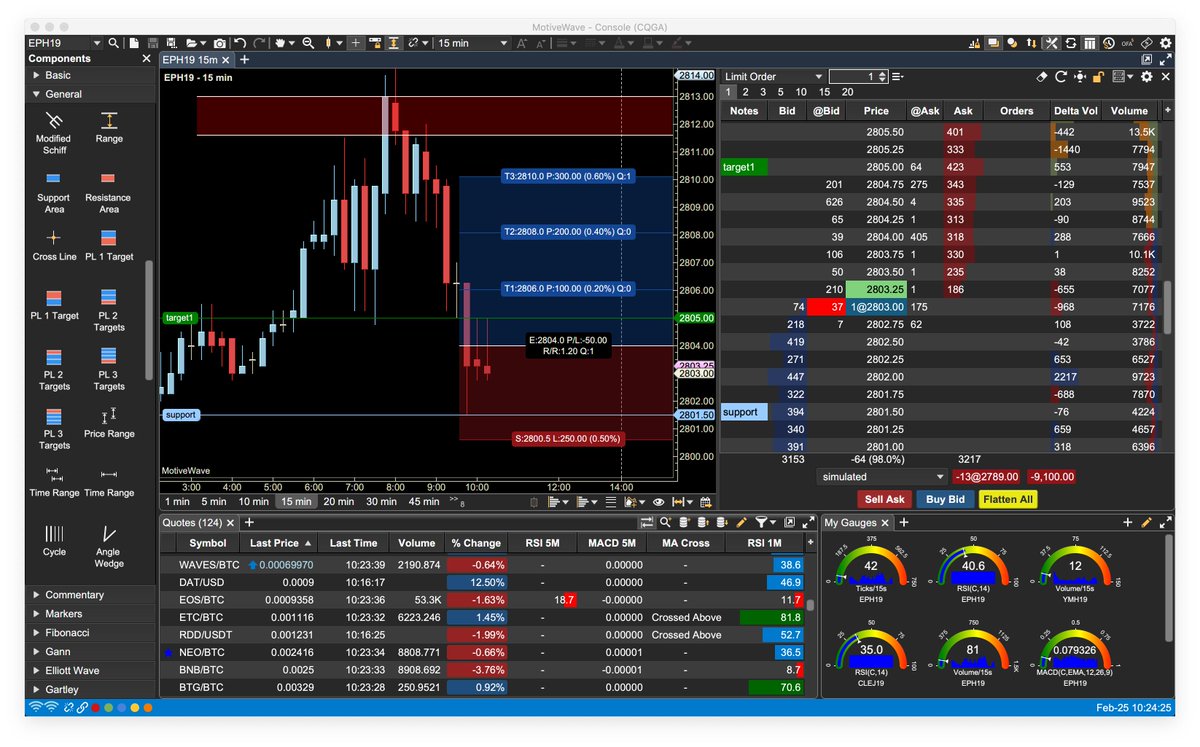Expand the Basic components section
Screen dimensions: 1200x747
[x=90, y=75]
